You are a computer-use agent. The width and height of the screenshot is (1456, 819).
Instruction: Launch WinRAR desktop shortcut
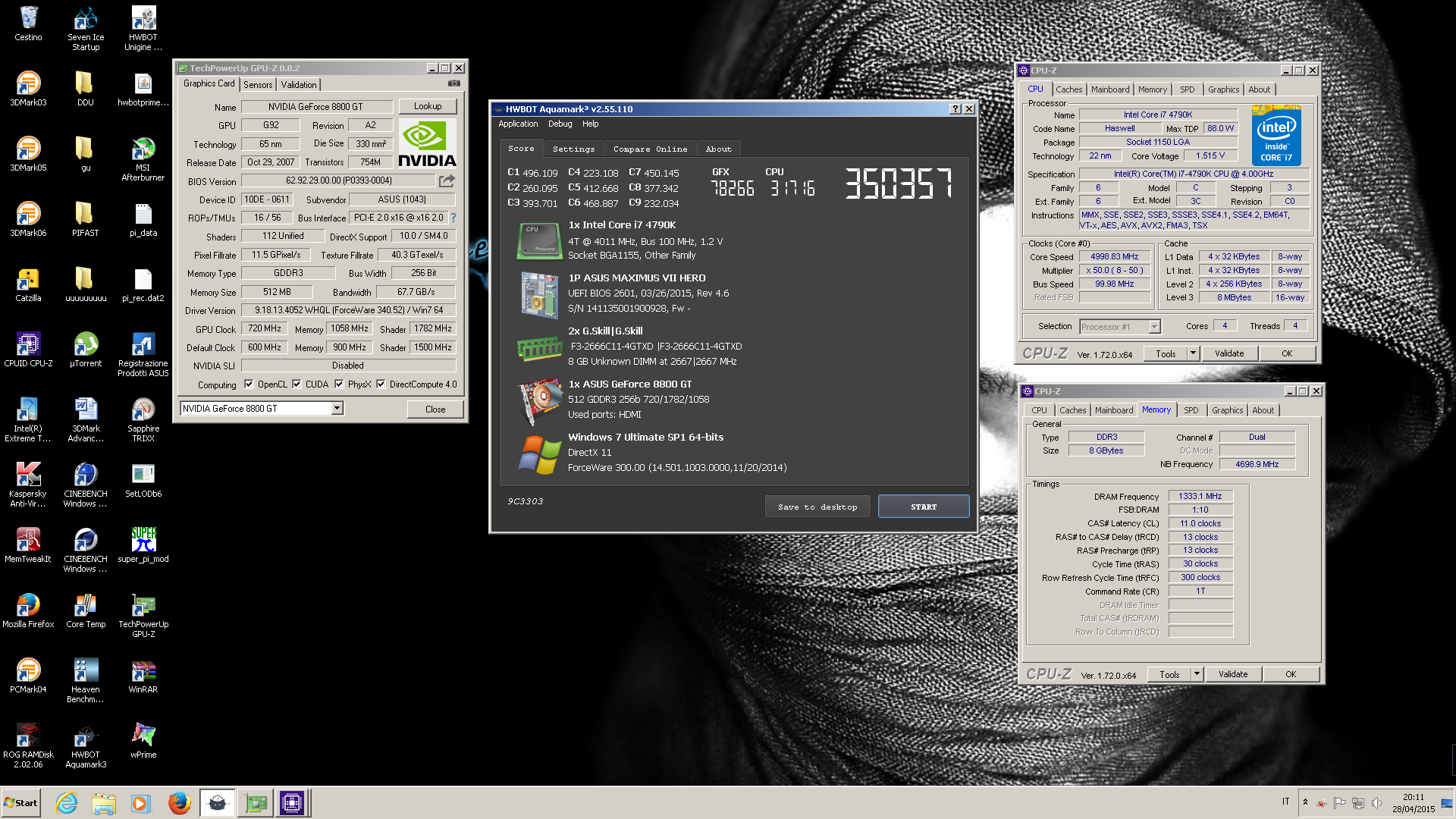143,676
